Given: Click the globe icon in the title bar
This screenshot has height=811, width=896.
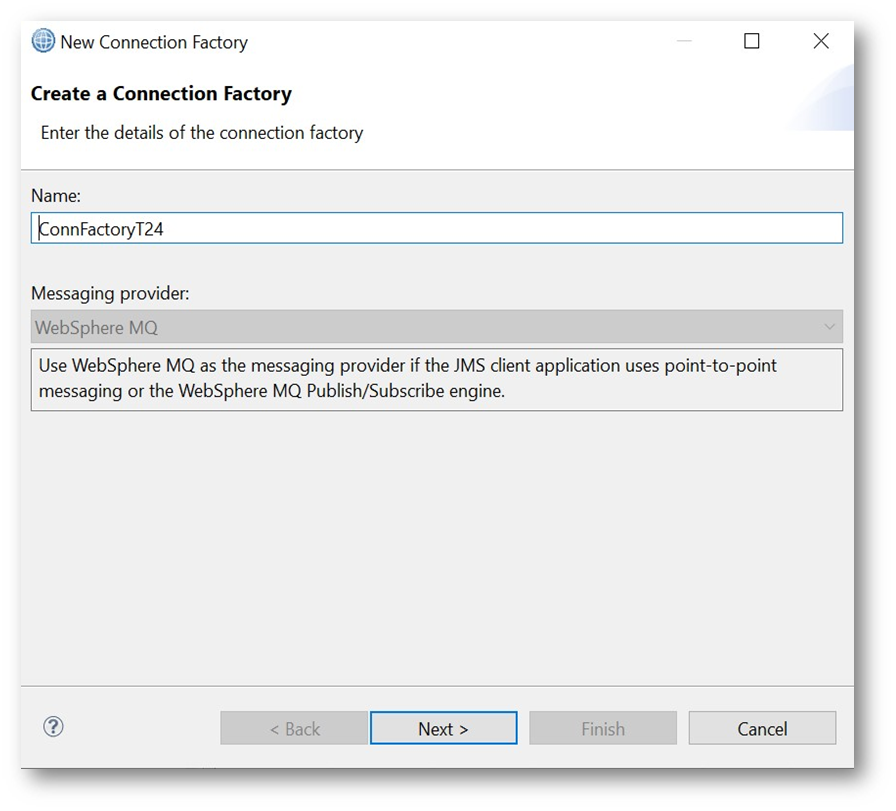Looking at the screenshot, I should (43, 42).
